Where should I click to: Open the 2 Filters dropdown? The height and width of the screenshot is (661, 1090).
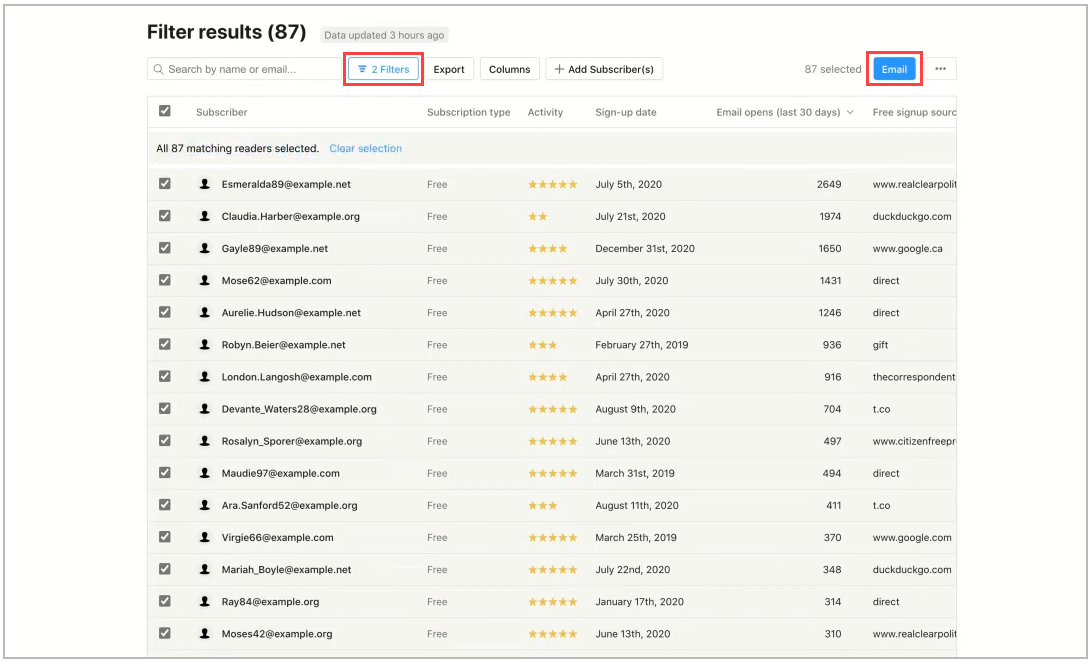point(384,69)
